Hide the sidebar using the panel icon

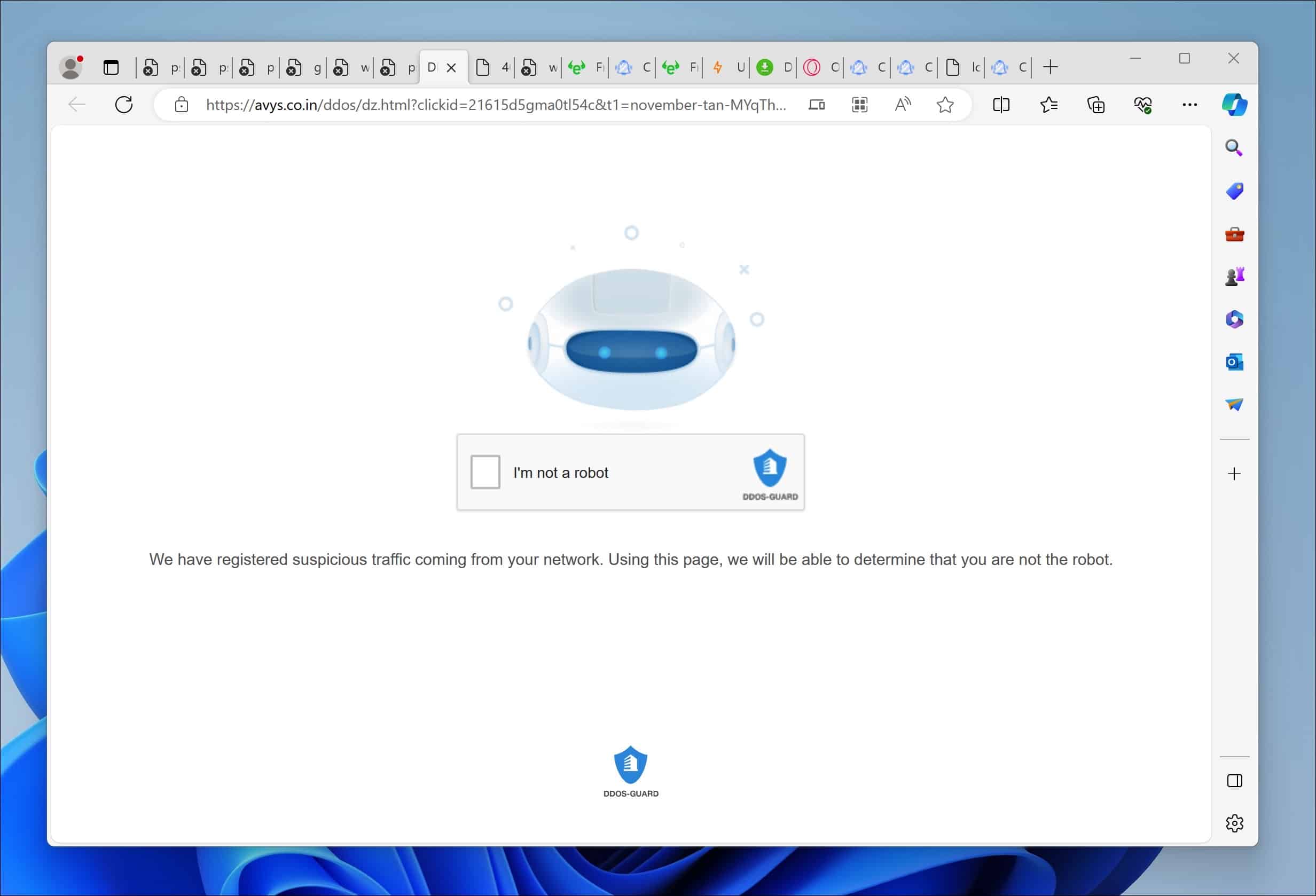[1234, 781]
